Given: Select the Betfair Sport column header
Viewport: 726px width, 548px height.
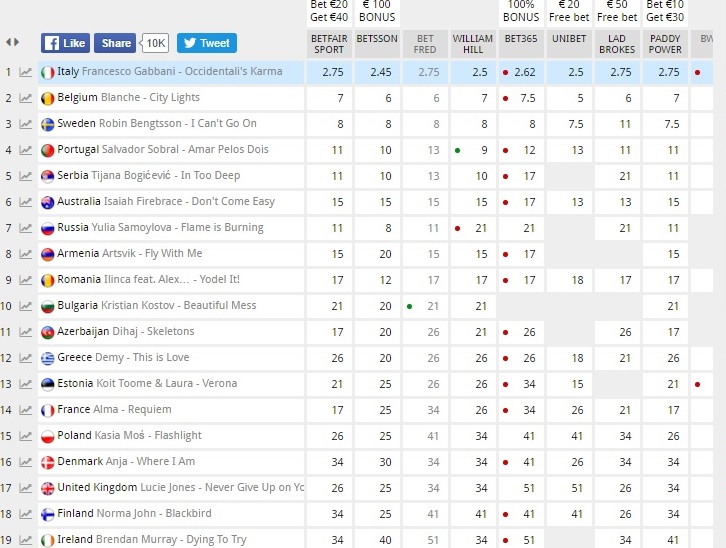Looking at the screenshot, I should tap(329, 43).
